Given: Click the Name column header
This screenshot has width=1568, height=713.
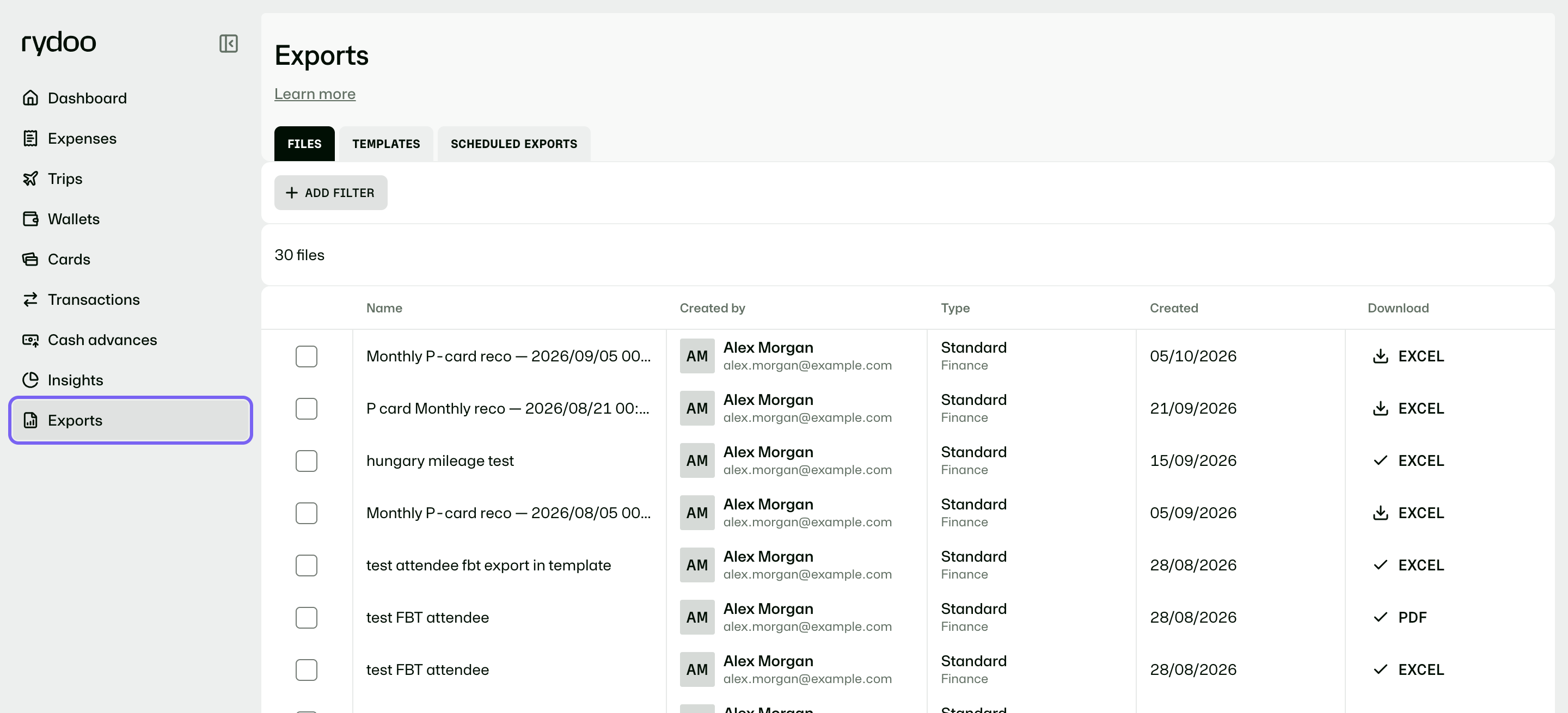Looking at the screenshot, I should (x=384, y=308).
